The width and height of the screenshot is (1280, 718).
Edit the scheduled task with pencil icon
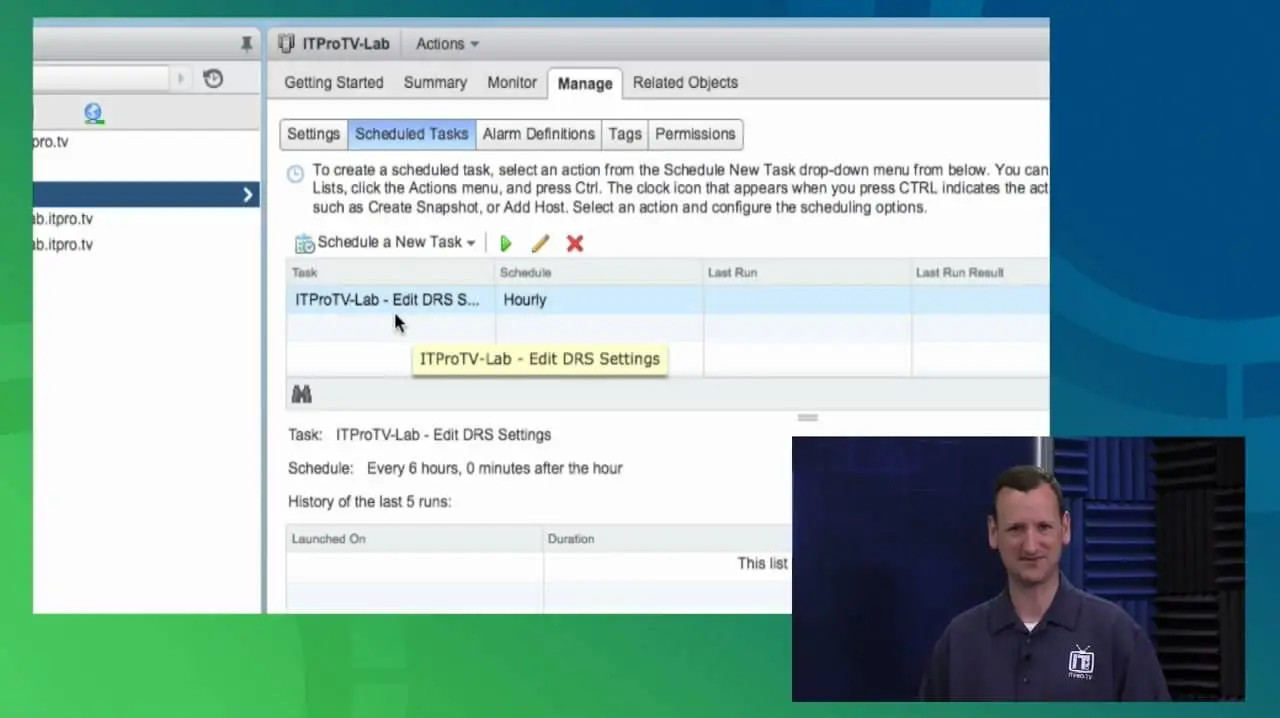click(540, 243)
